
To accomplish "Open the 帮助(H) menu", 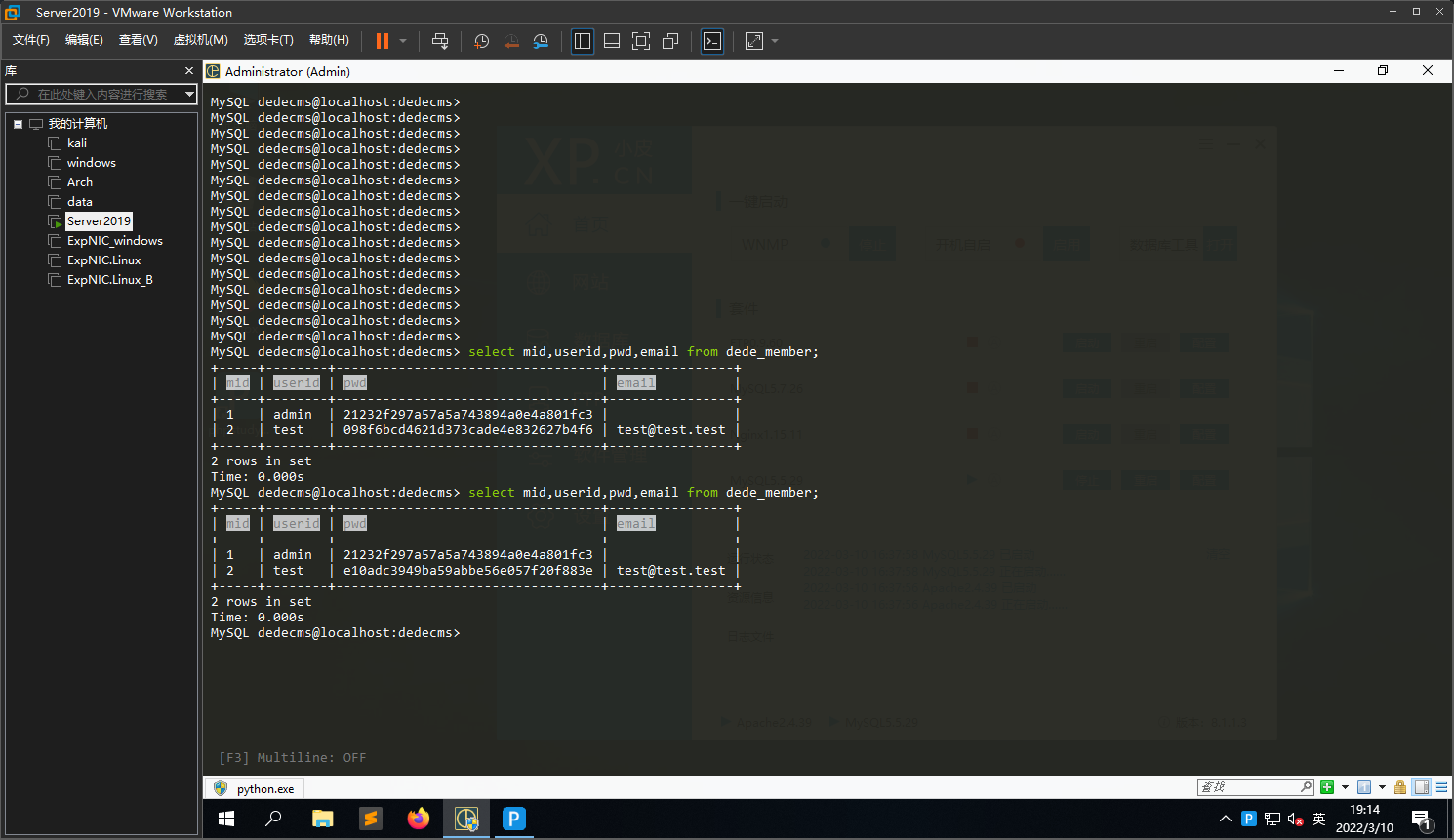I will tap(329, 40).
